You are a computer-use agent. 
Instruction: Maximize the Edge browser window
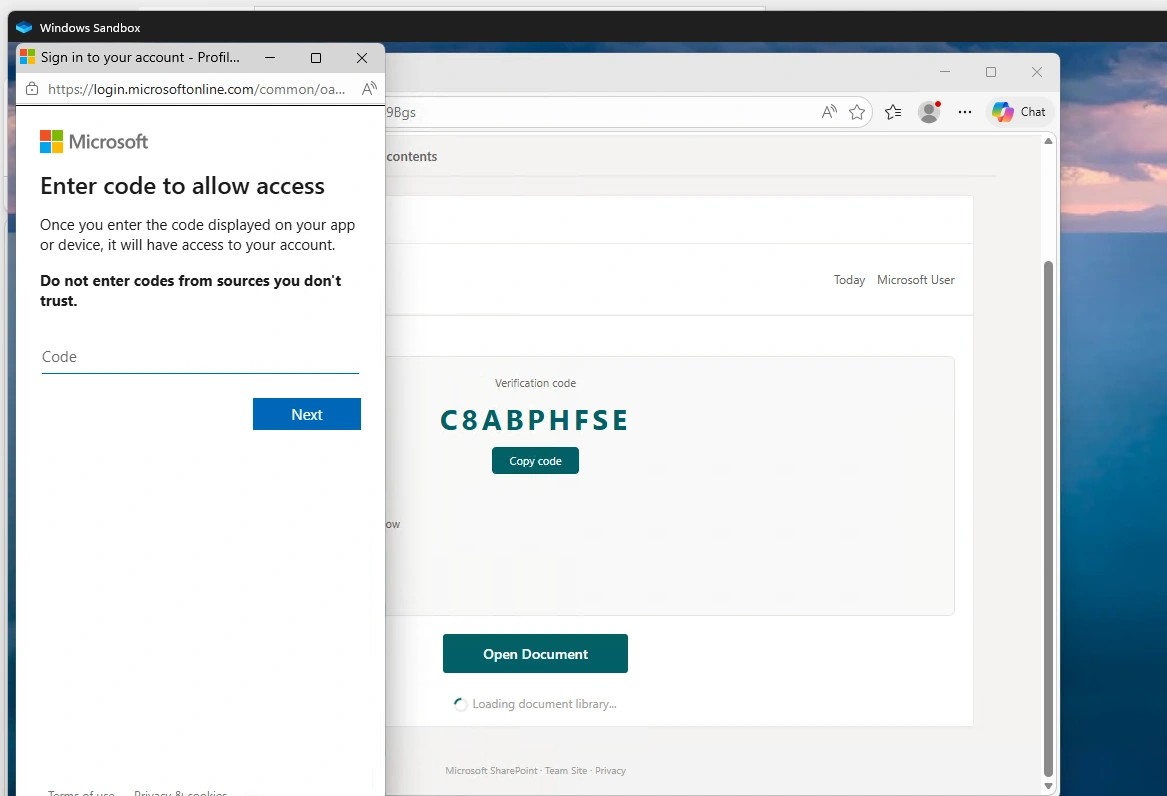[991, 71]
